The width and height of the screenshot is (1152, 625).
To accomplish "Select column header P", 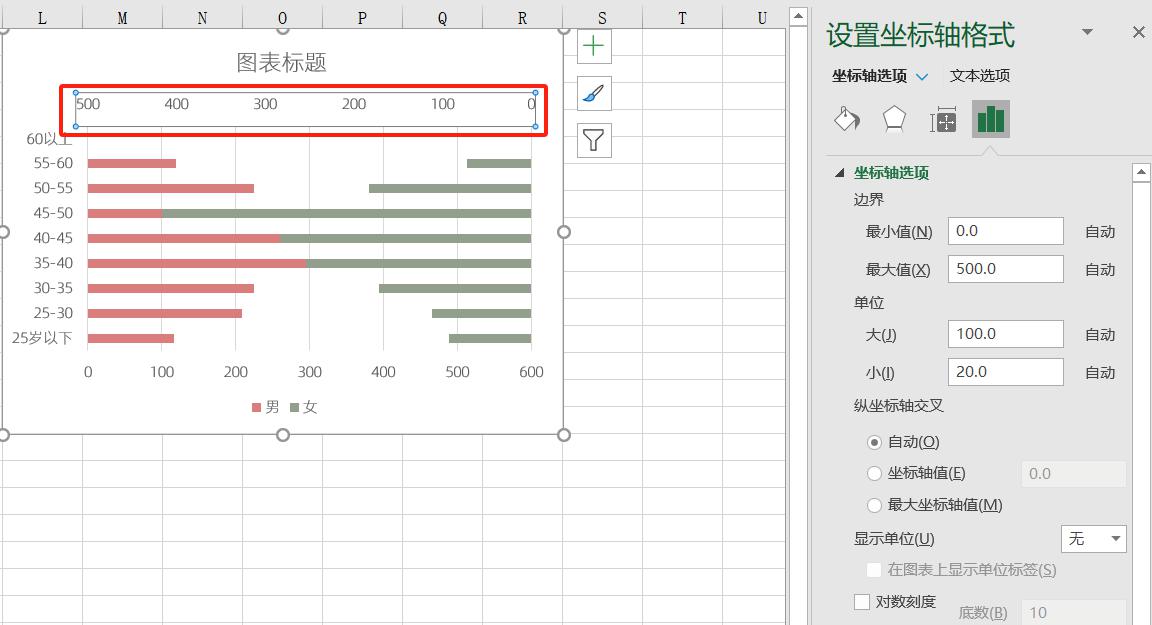I will [x=362, y=18].
